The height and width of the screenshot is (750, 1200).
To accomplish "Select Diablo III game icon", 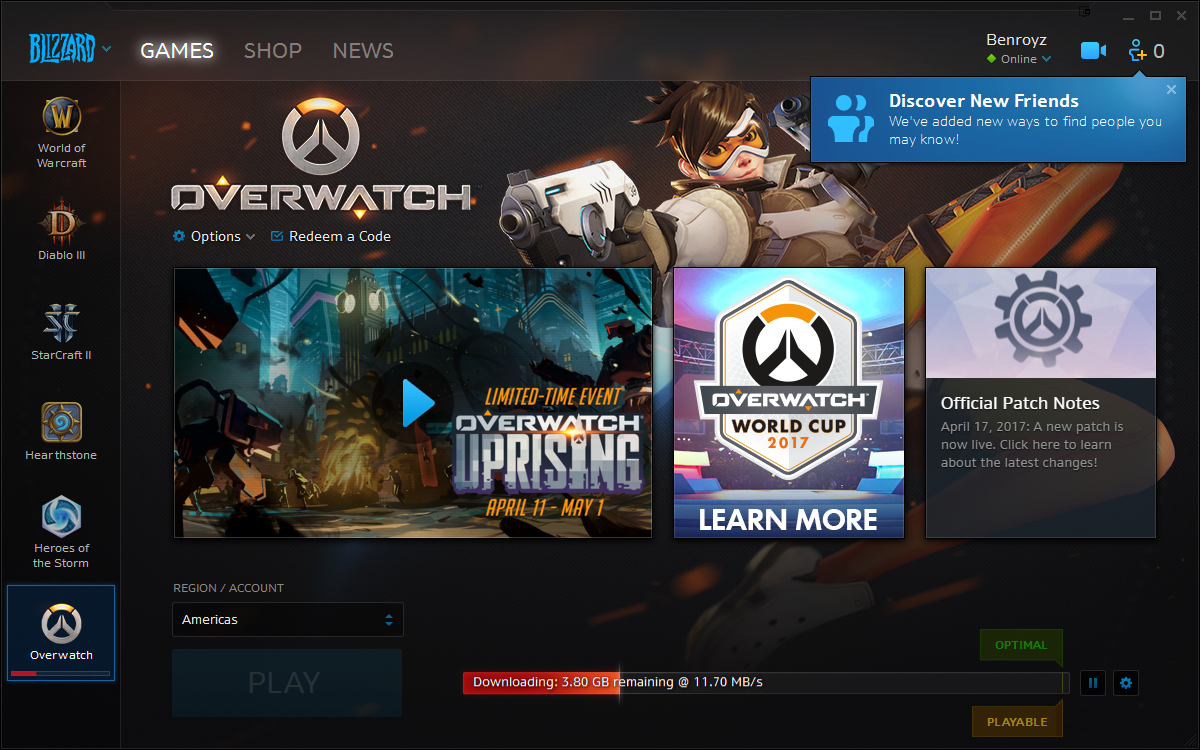I will (x=61, y=230).
